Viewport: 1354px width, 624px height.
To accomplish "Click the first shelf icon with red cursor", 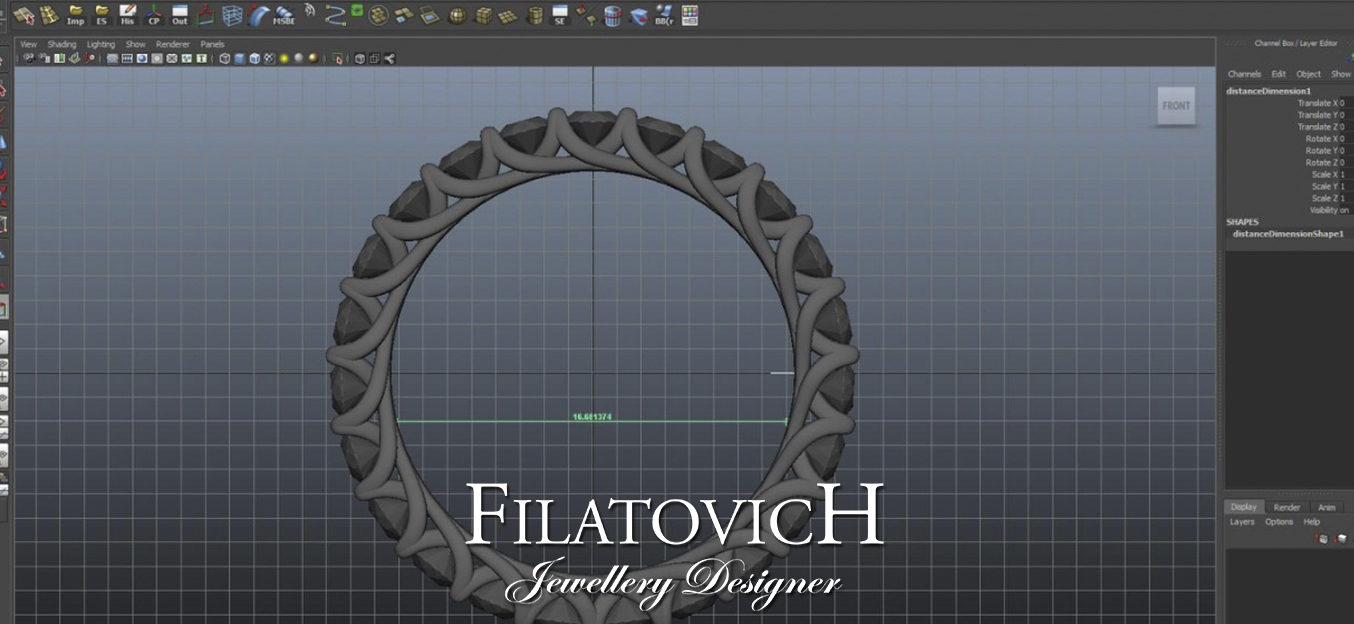I will 23,16.
